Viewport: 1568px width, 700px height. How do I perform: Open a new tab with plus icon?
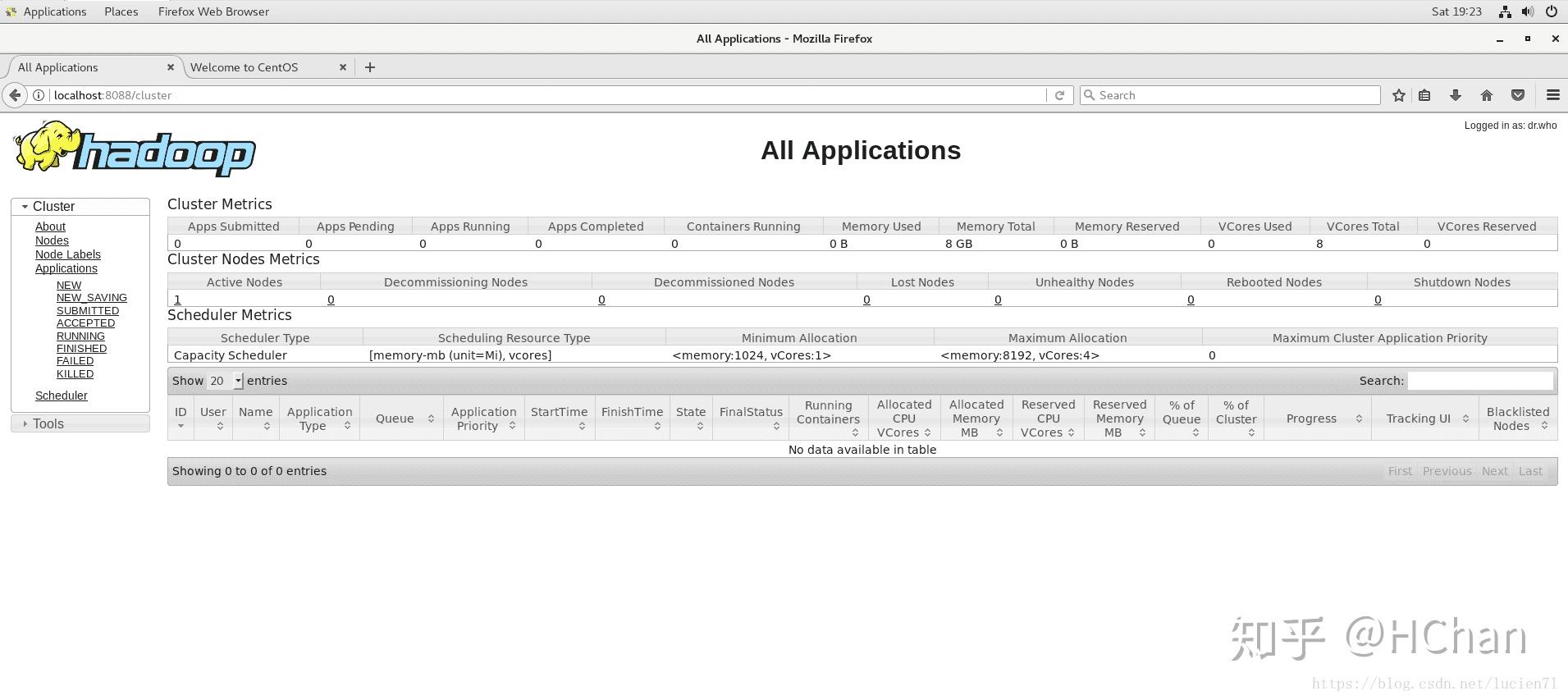click(x=370, y=67)
